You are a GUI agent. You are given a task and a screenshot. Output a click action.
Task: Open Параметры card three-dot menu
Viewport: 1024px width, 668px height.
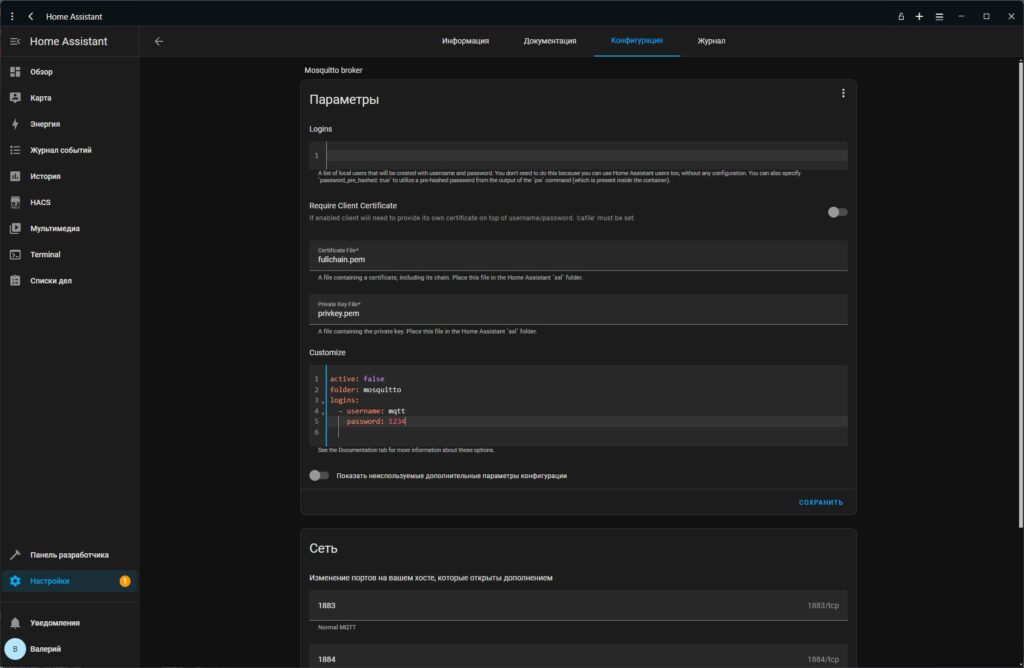point(843,93)
